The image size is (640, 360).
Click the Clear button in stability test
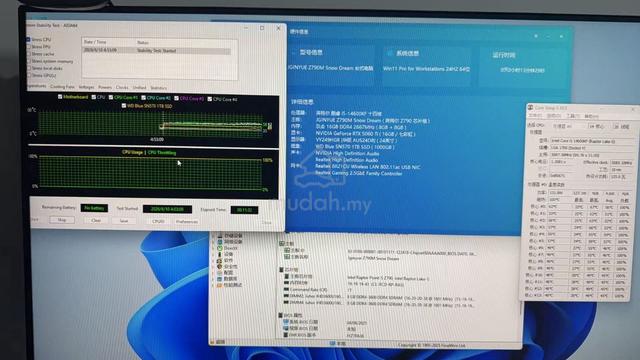point(96,220)
